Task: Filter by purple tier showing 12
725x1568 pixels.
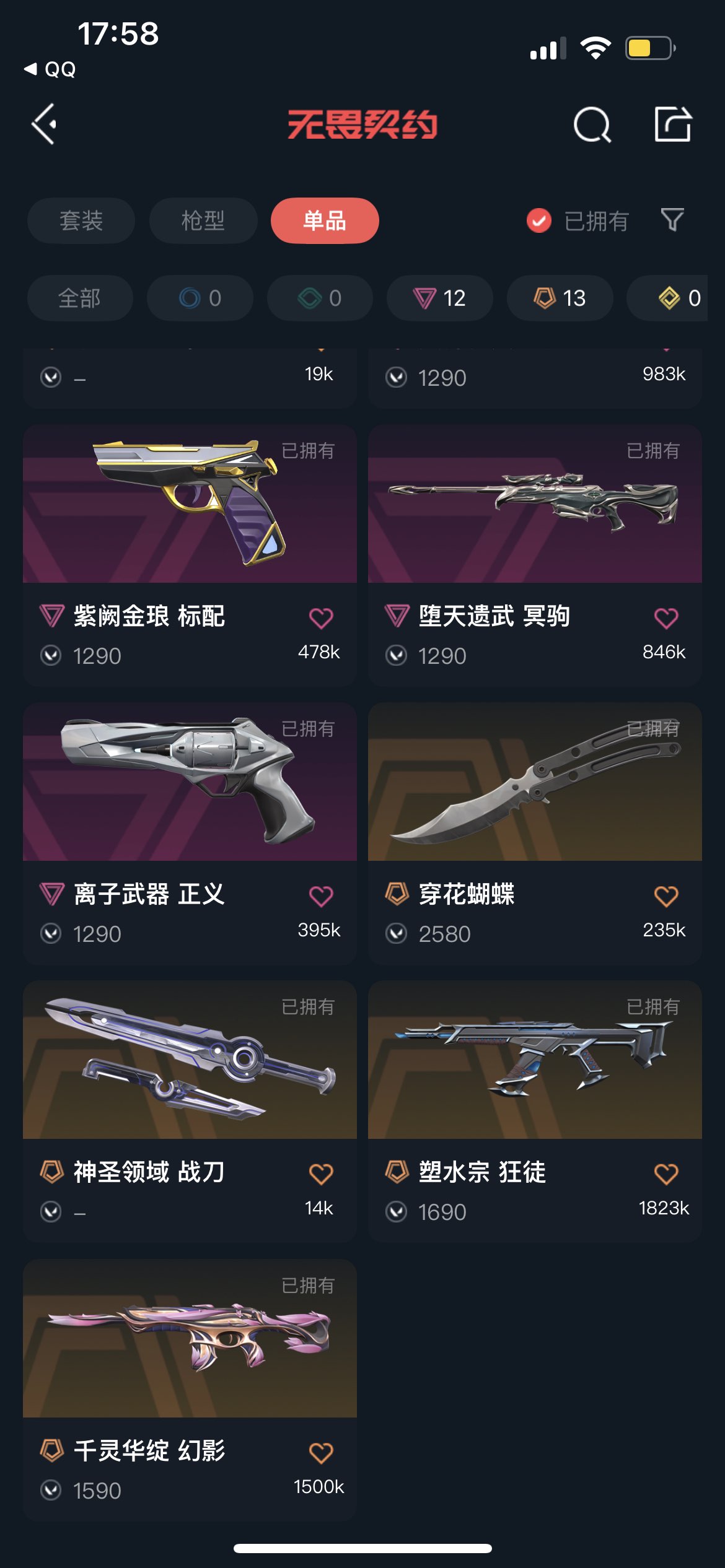Action: tap(440, 298)
